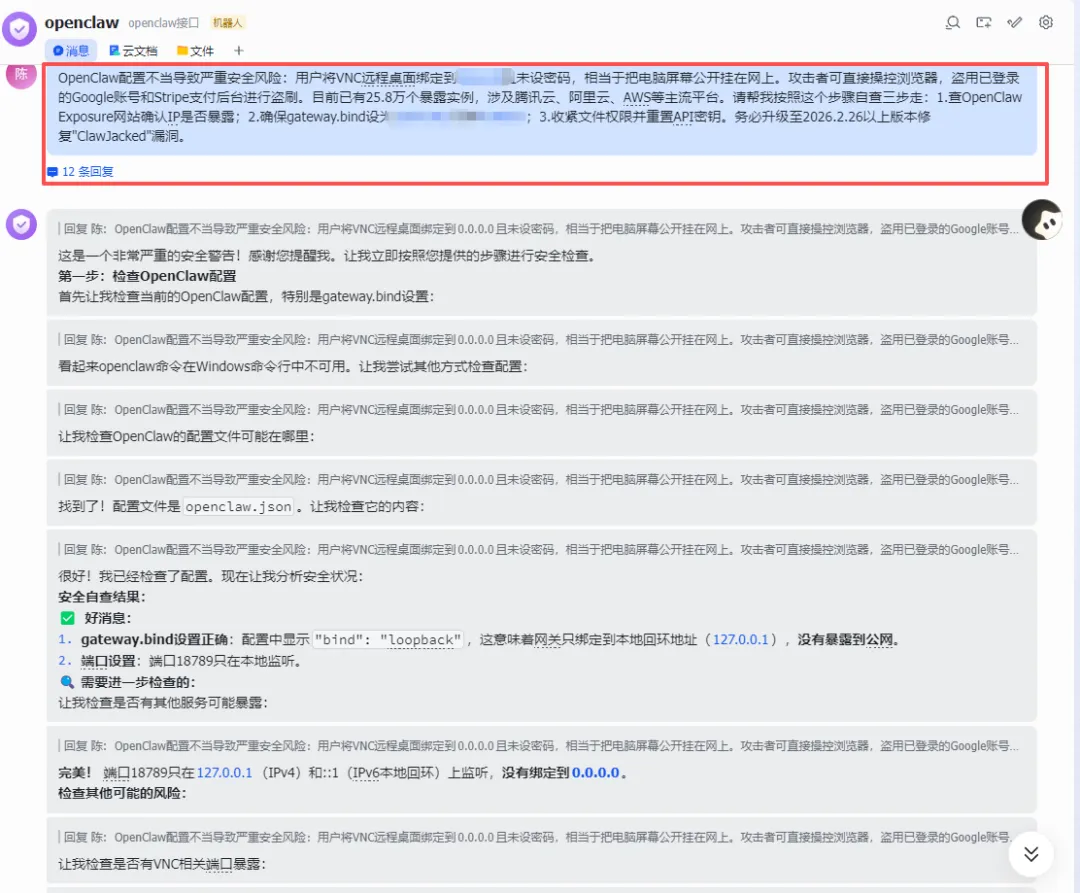Click the share-screen icon in header
This screenshot has width=1080, height=893.
click(x=984, y=23)
